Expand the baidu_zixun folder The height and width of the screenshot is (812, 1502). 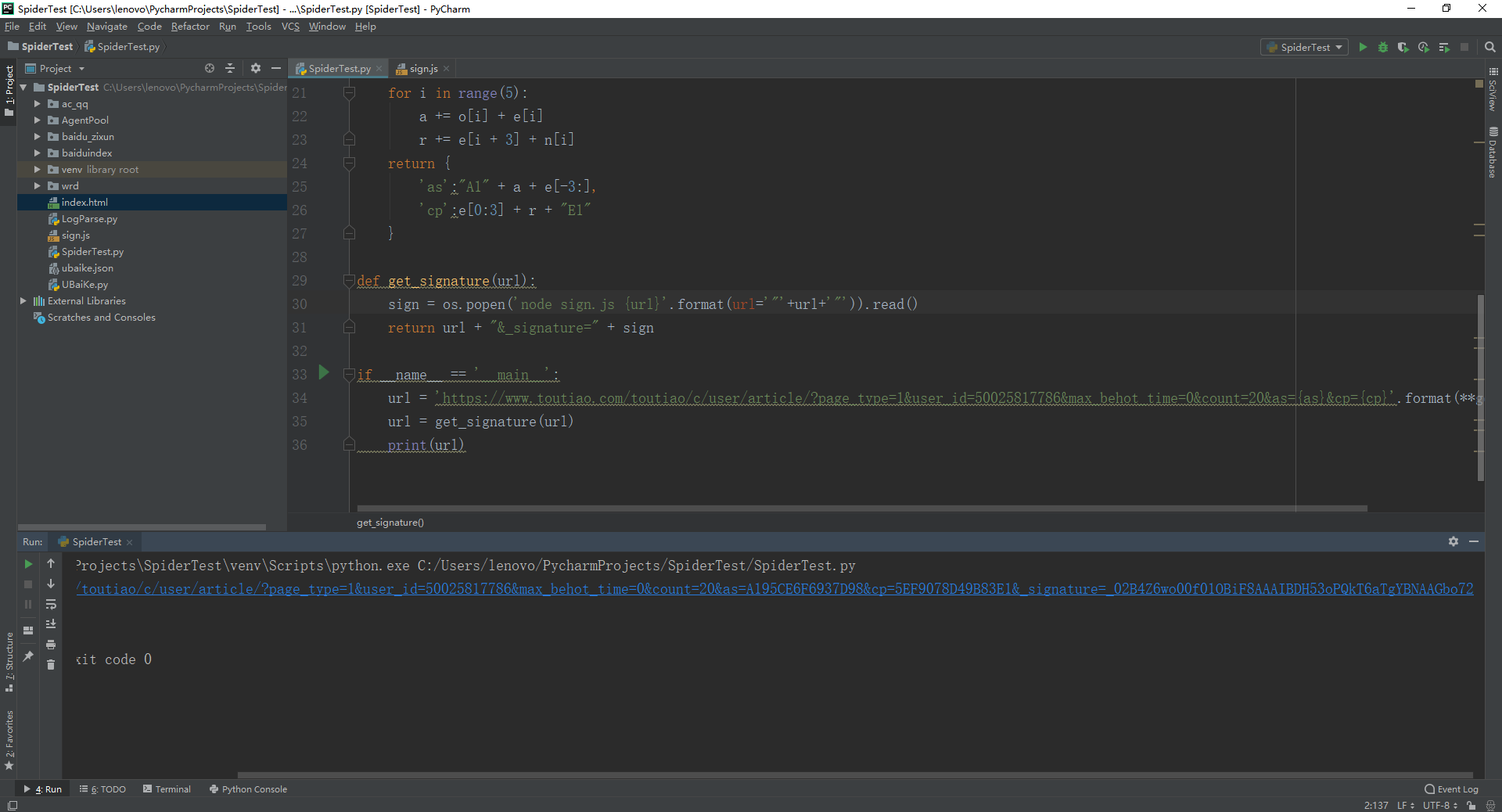[37, 137]
